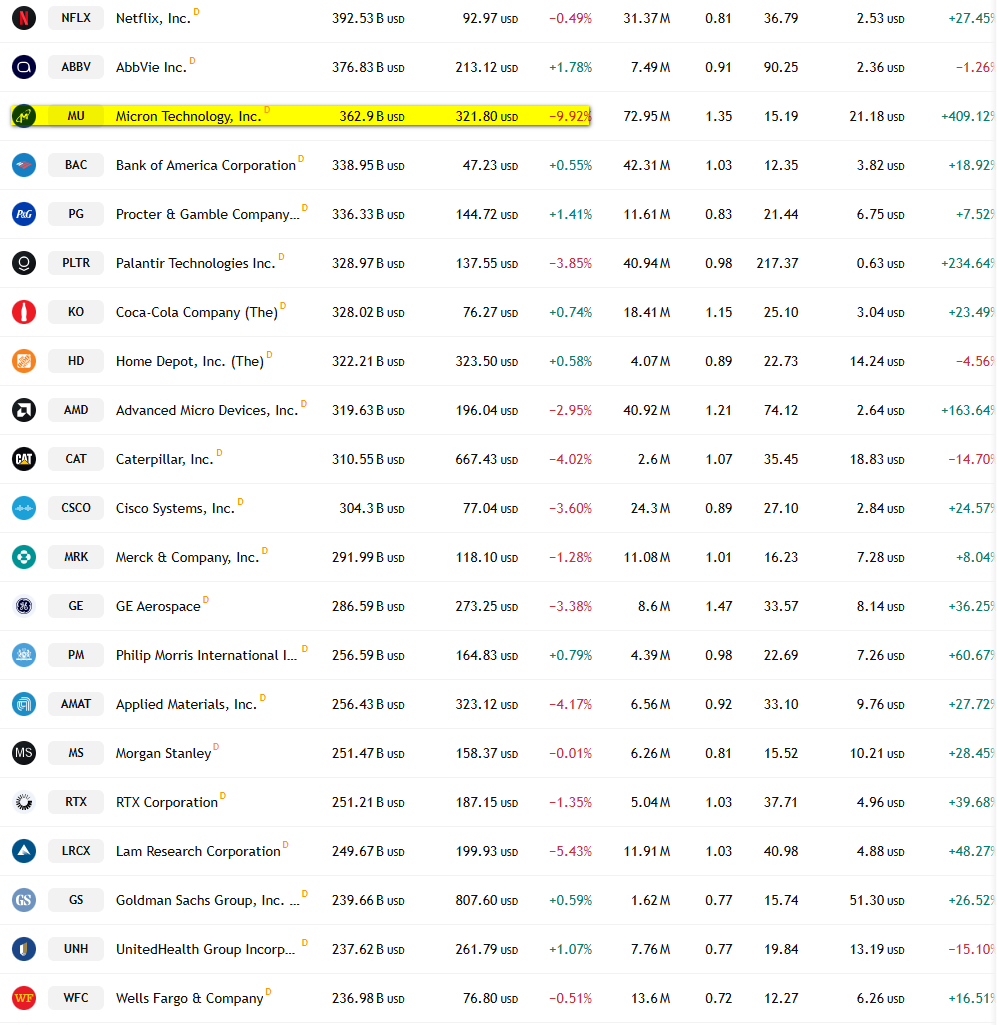The width and height of the screenshot is (997, 1025).
Task: Click the Morgan Stanley logo icon
Action: pyautogui.click(x=24, y=753)
